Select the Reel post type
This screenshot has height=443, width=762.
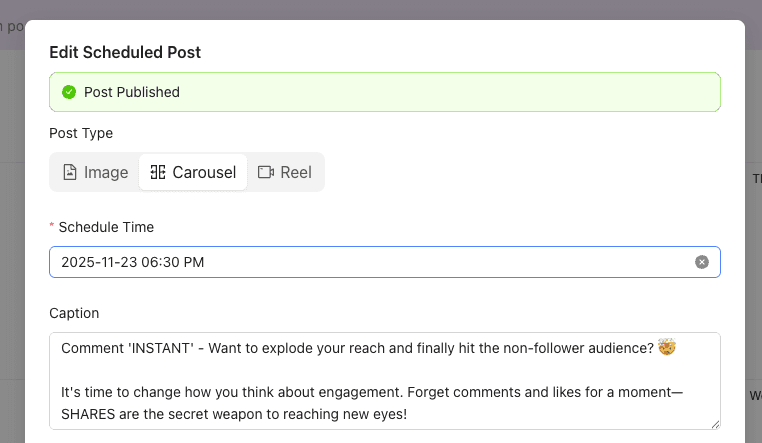(x=285, y=172)
